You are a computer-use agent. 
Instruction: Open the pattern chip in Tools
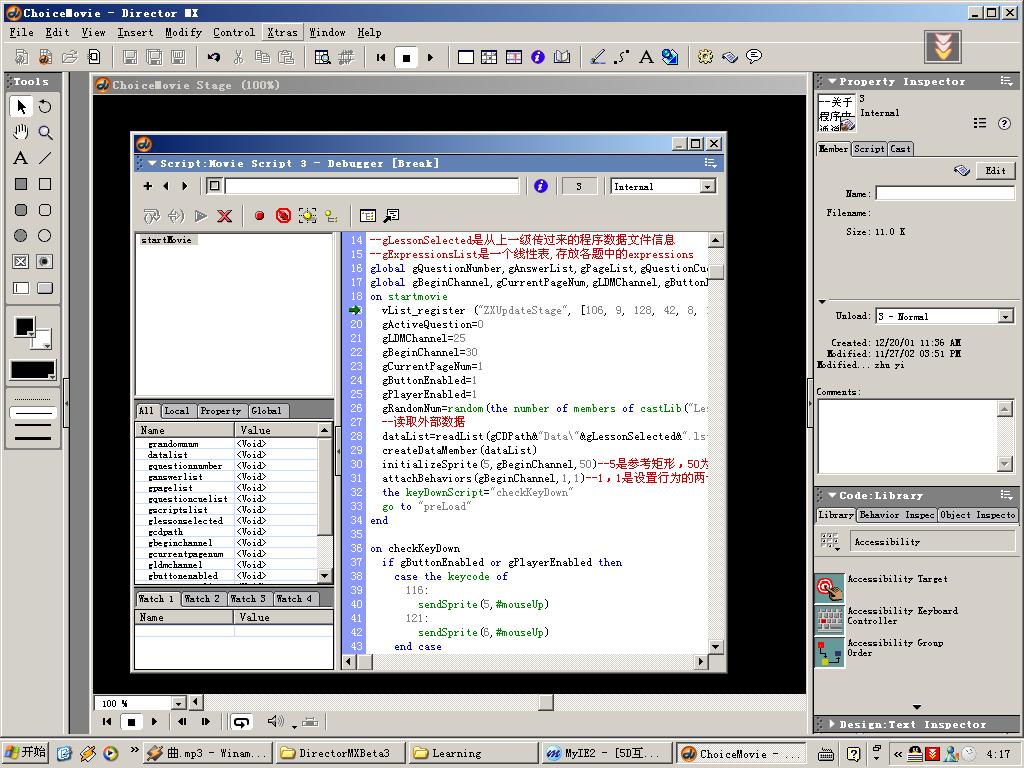(x=32, y=370)
